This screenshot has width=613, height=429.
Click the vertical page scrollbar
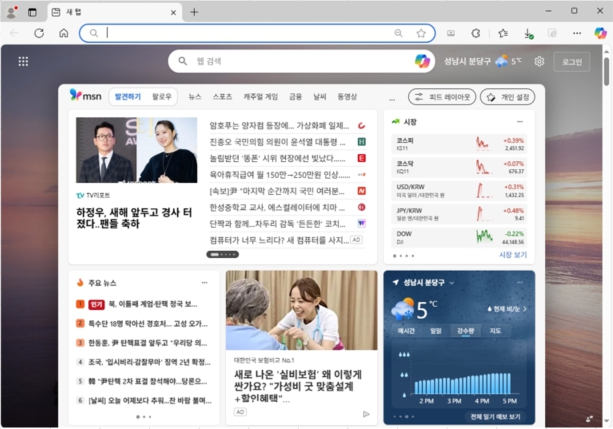point(606,71)
